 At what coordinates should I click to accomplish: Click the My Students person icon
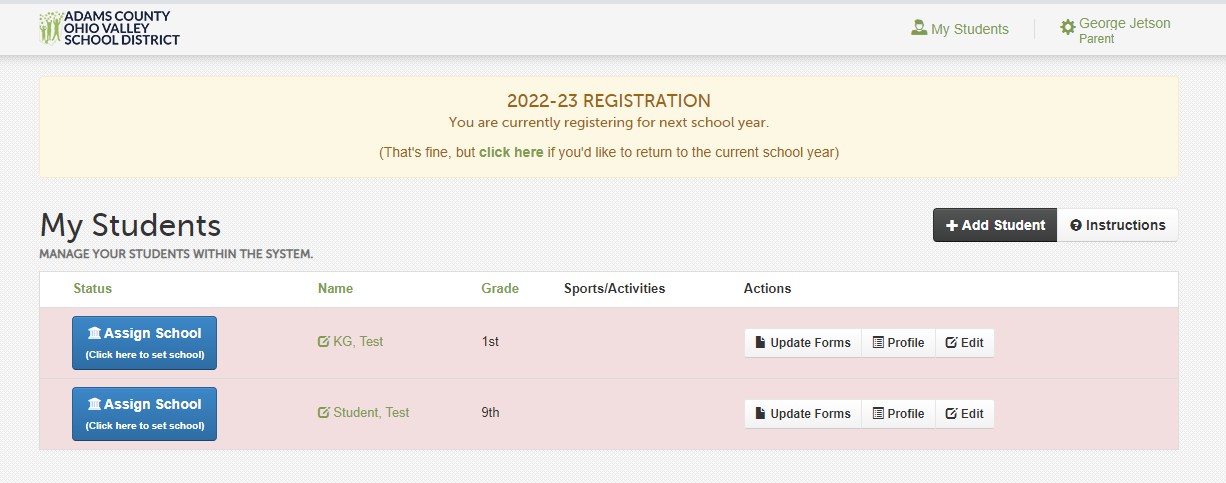click(919, 28)
